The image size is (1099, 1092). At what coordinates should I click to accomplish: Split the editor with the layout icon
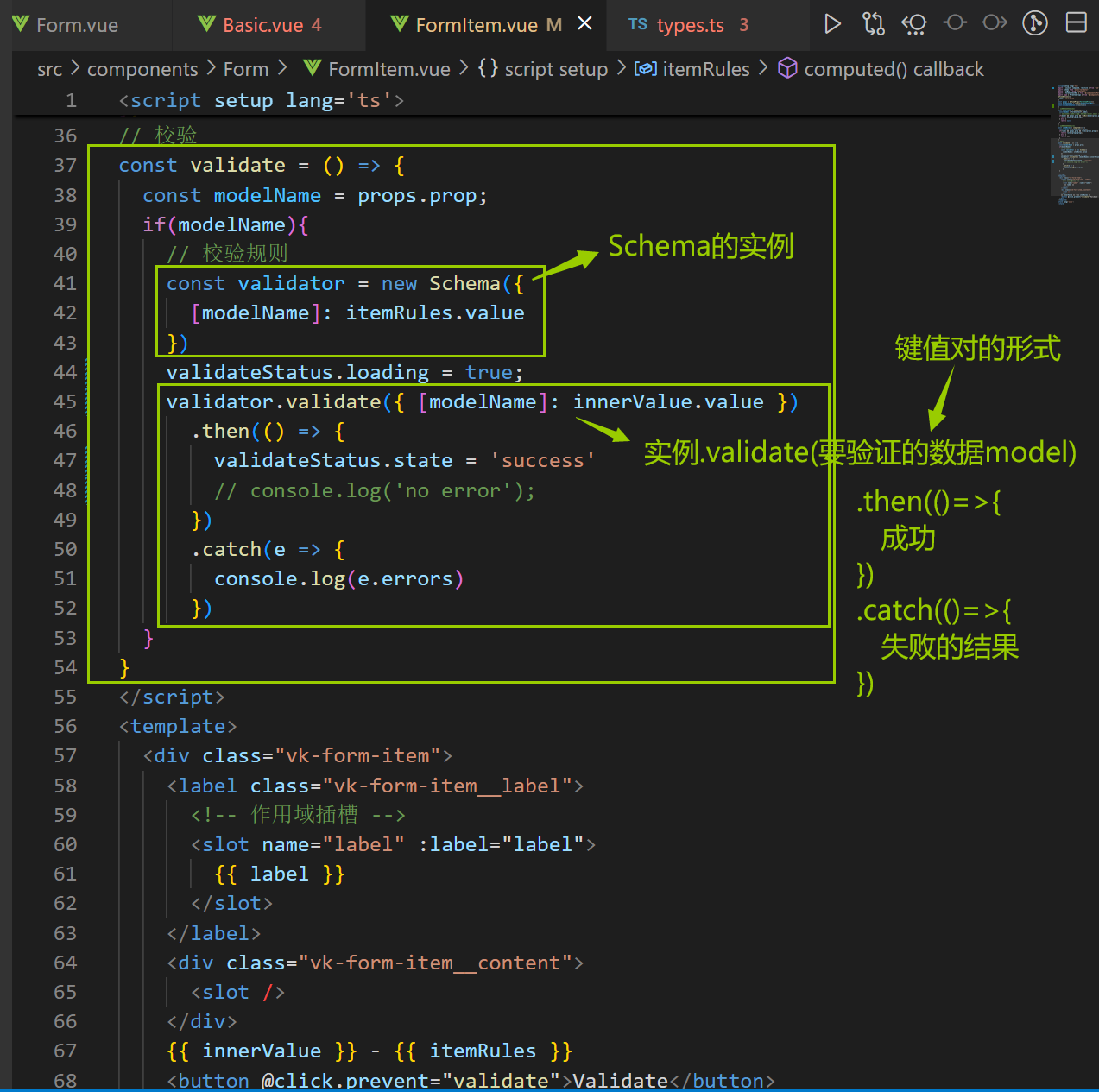coord(1077,22)
